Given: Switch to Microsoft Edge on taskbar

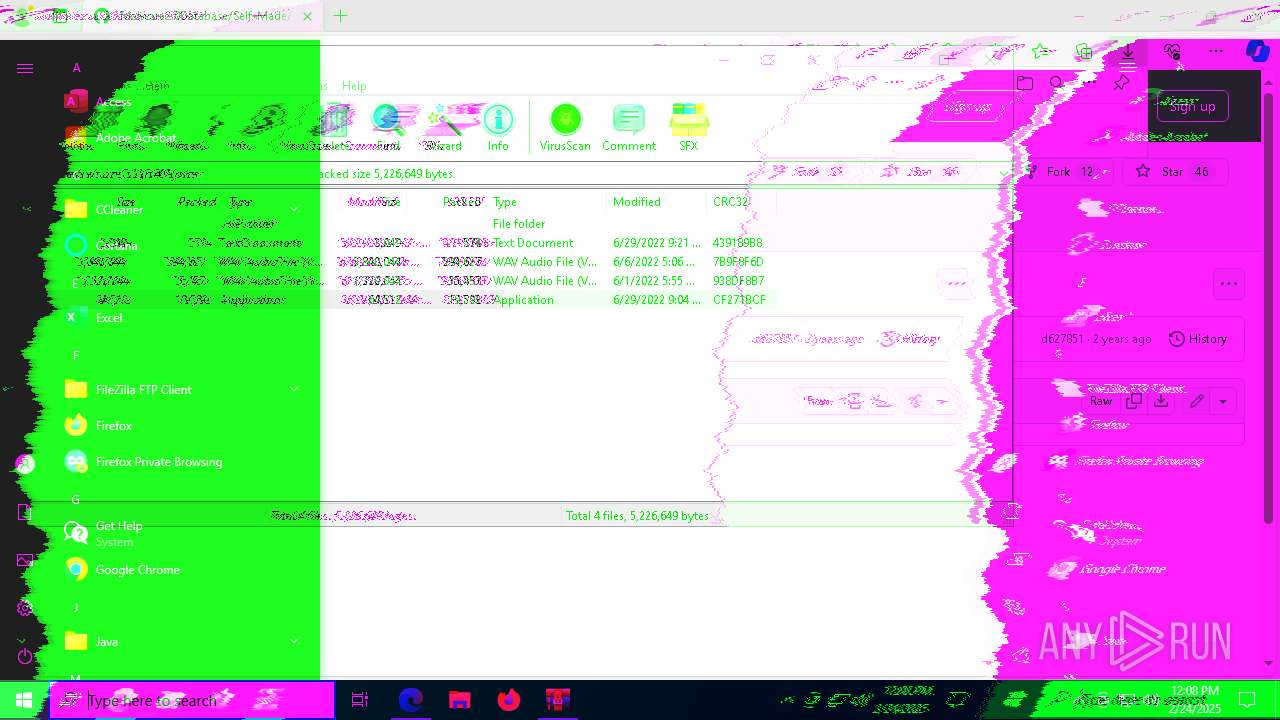Looking at the screenshot, I should click(x=411, y=700).
